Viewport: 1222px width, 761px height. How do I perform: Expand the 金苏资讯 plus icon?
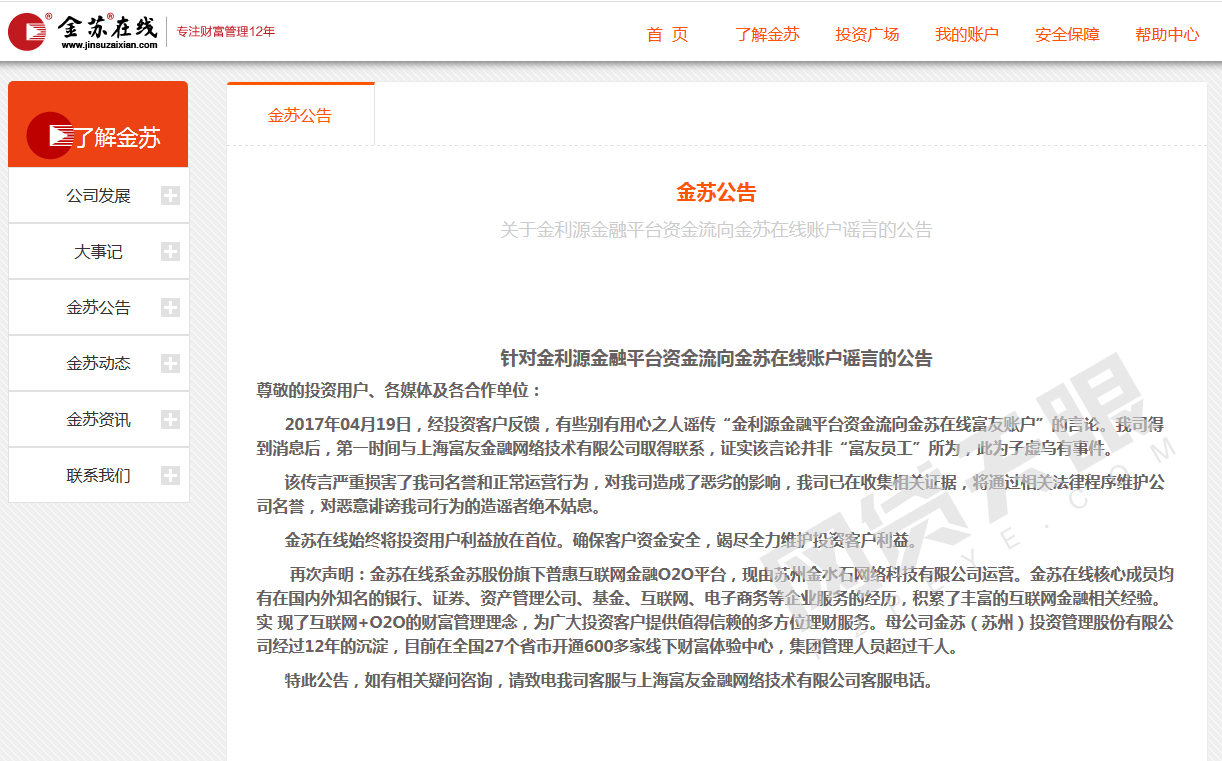(170, 420)
